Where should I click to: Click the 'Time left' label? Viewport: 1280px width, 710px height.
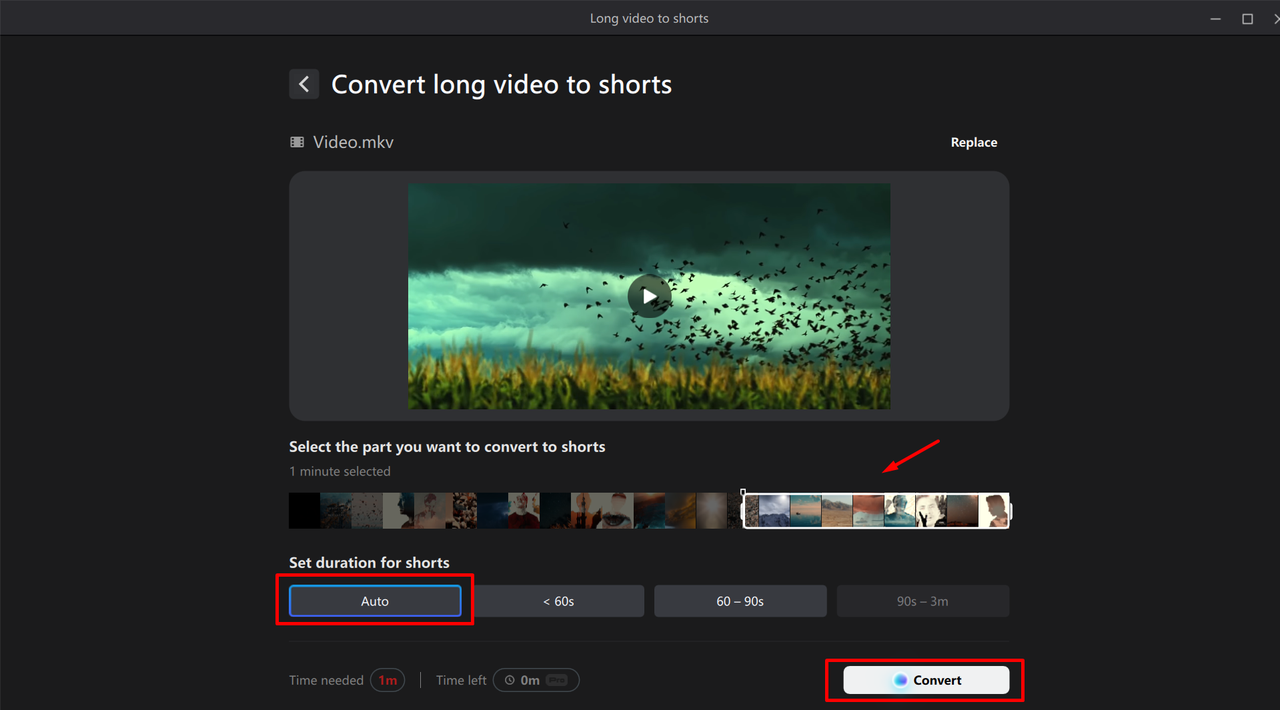coord(461,680)
